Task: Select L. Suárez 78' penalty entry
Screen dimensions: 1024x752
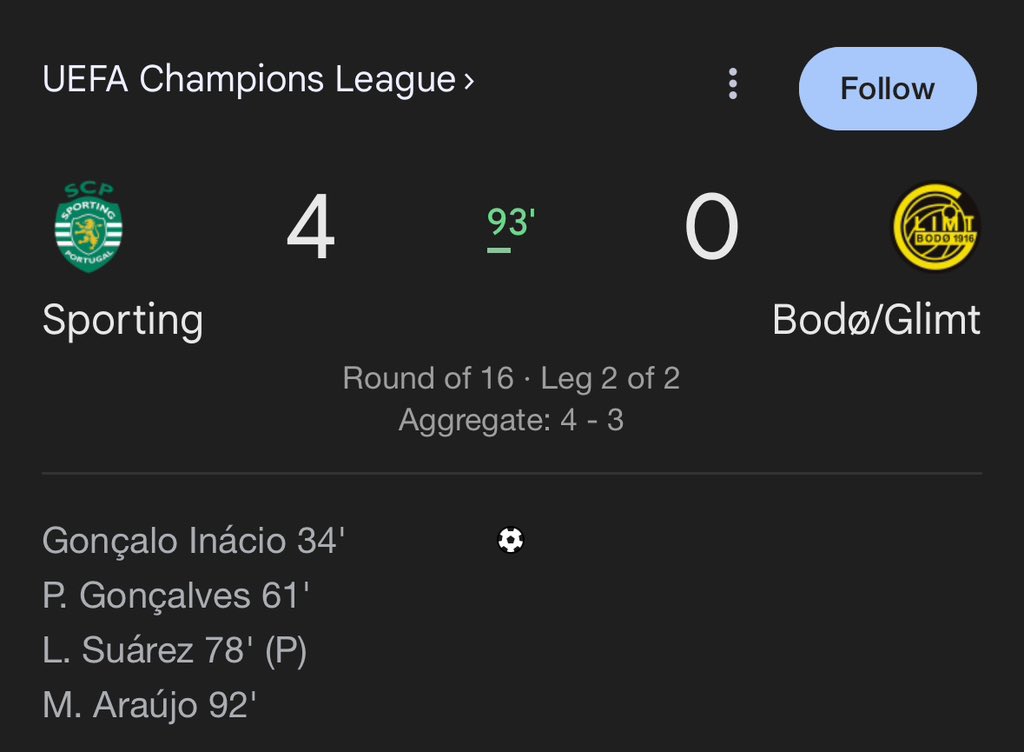Action: [174, 651]
